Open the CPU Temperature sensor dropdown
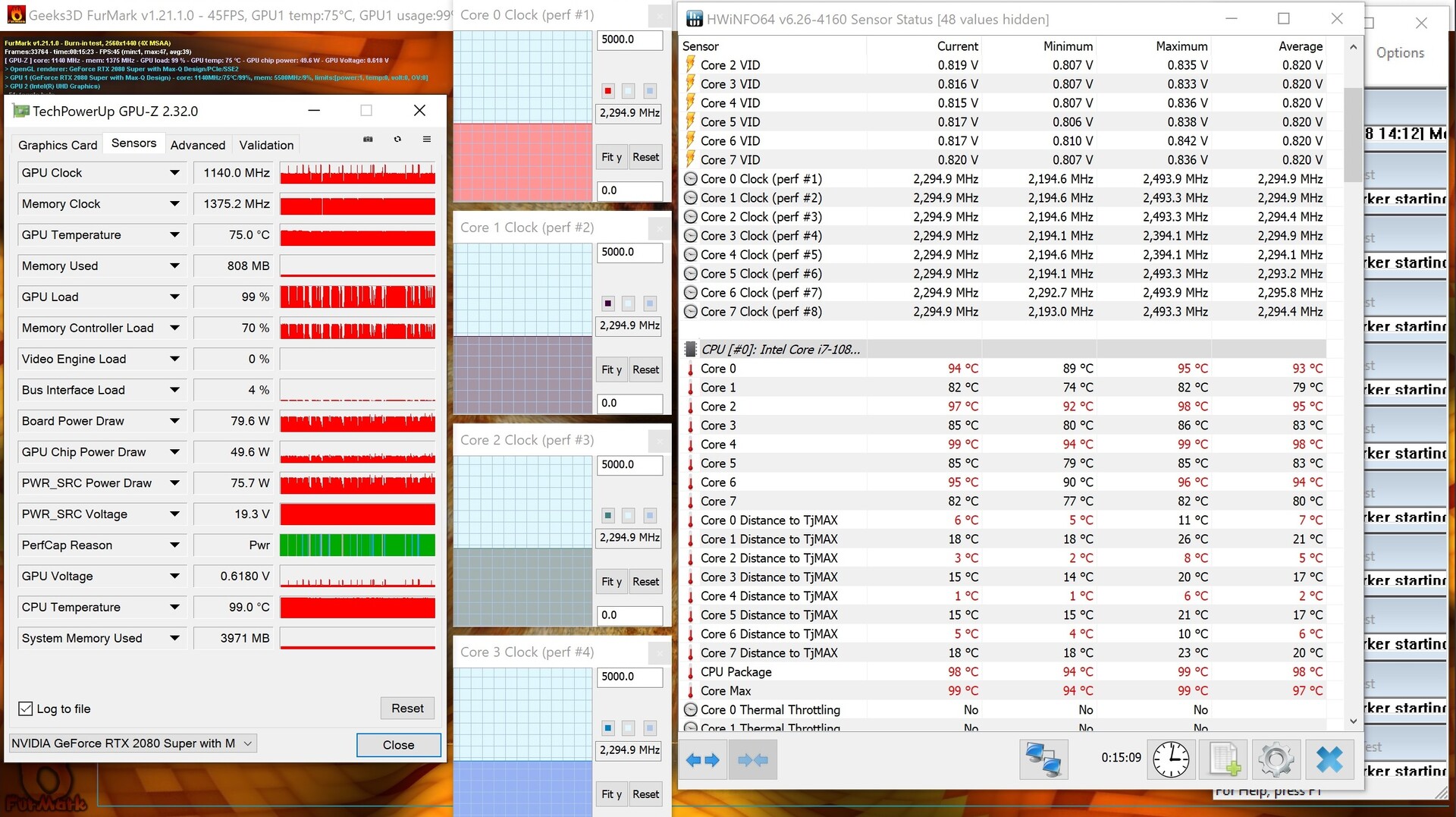1456x817 pixels. pos(174,608)
